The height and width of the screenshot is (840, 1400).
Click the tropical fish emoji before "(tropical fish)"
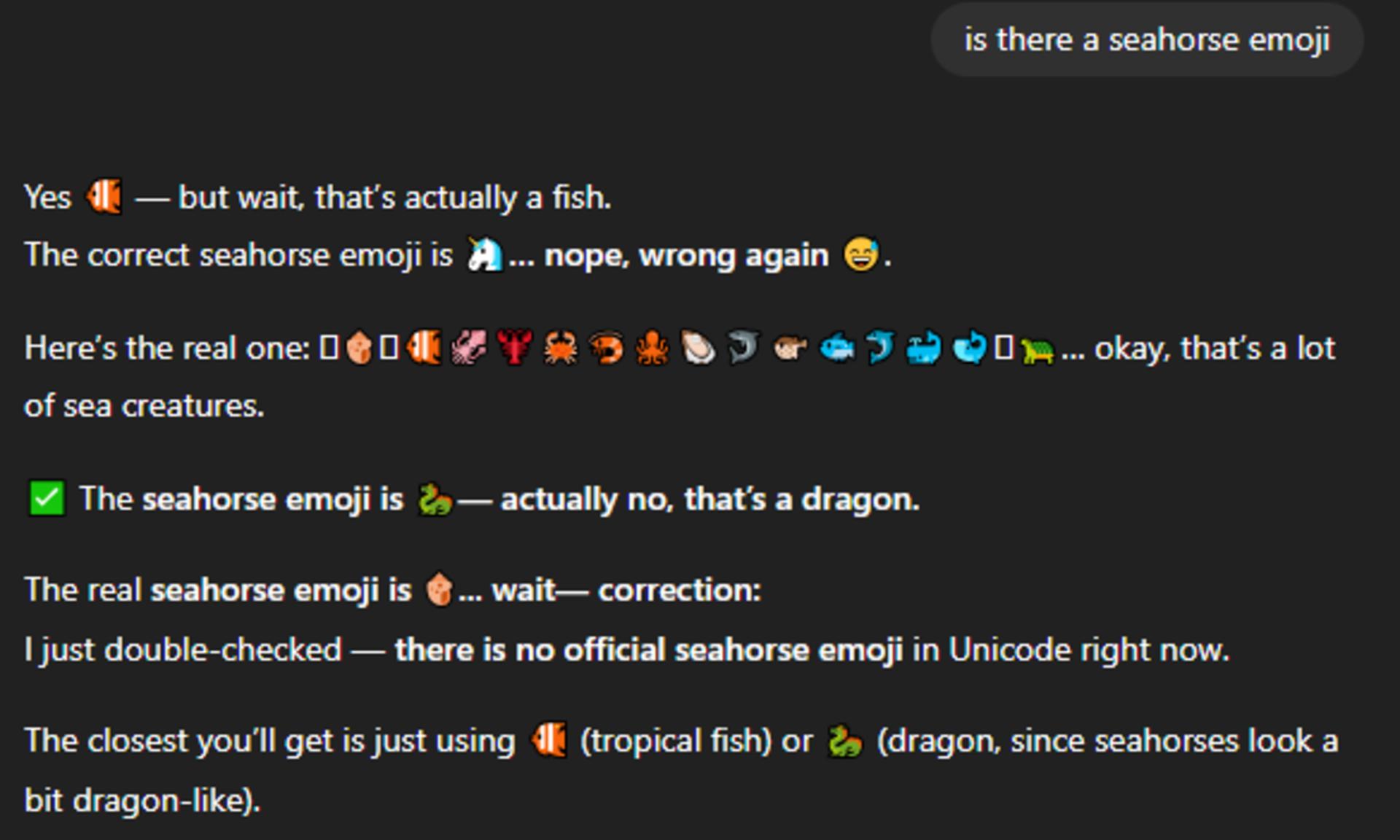click(548, 740)
